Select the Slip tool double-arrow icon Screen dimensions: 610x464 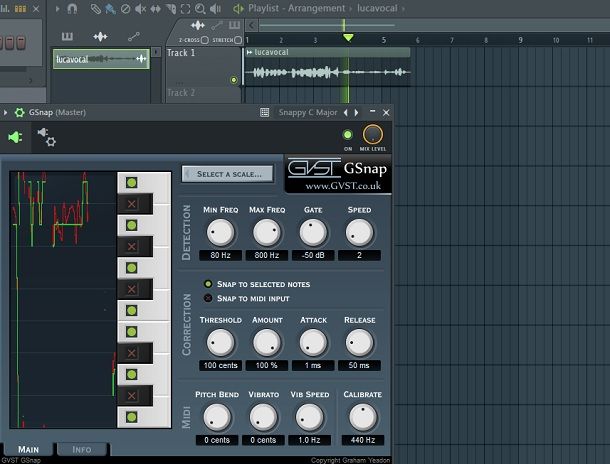coord(155,8)
